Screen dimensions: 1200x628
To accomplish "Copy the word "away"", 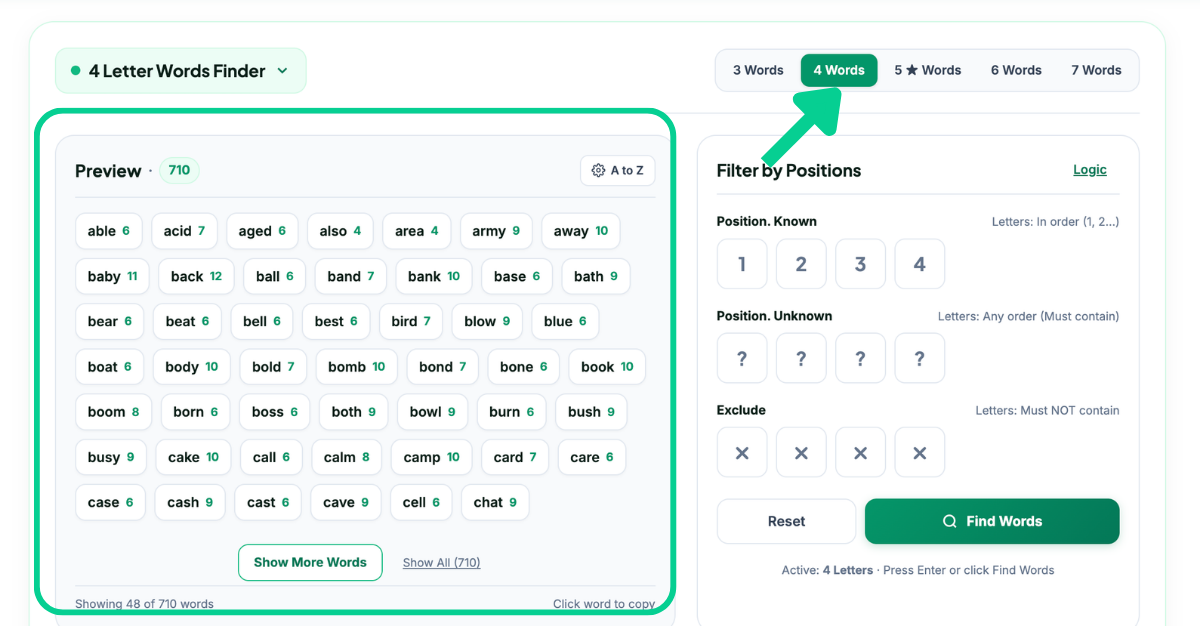I will (581, 231).
